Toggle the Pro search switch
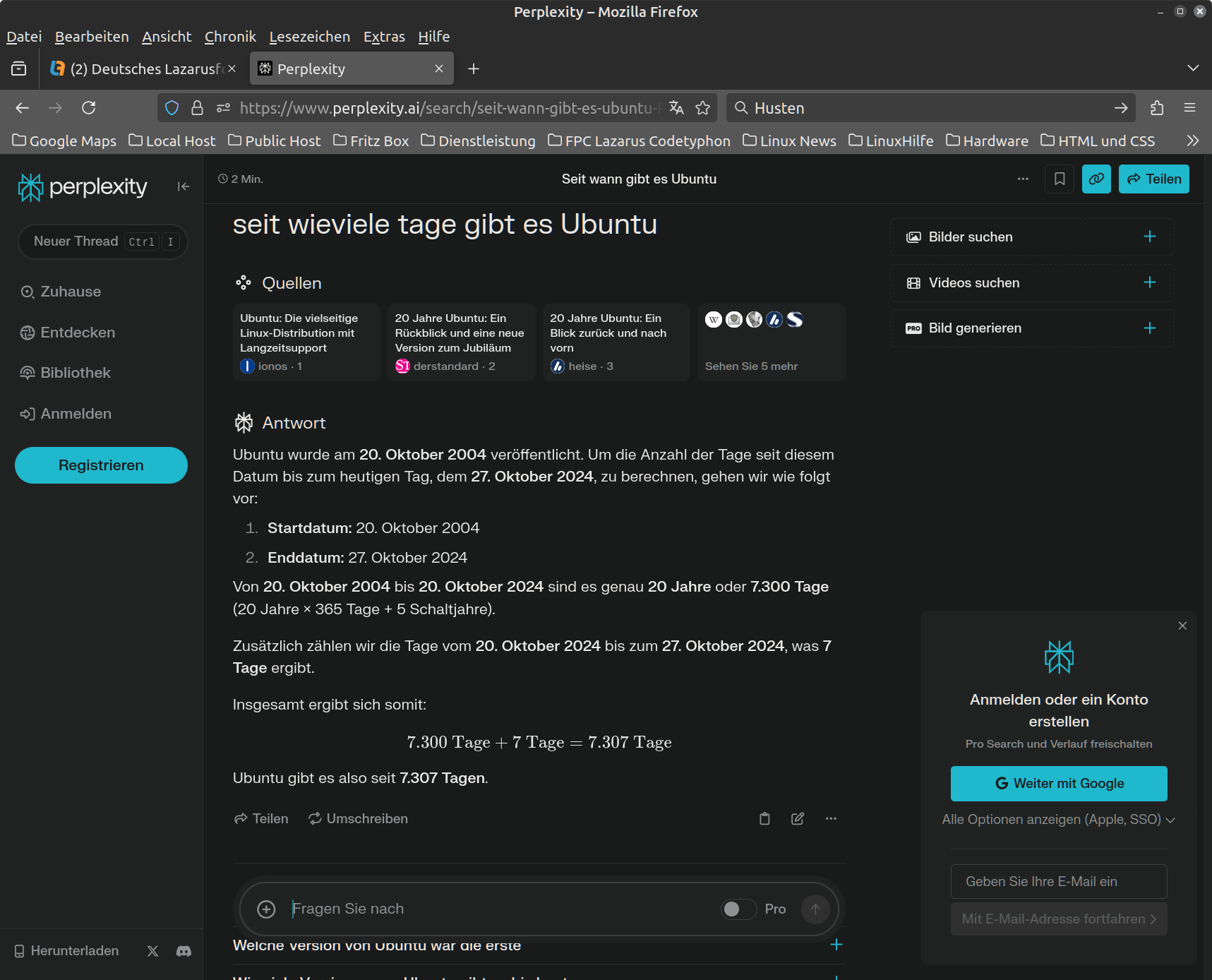The height and width of the screenshot is (980, 1212). coord(738,909)
